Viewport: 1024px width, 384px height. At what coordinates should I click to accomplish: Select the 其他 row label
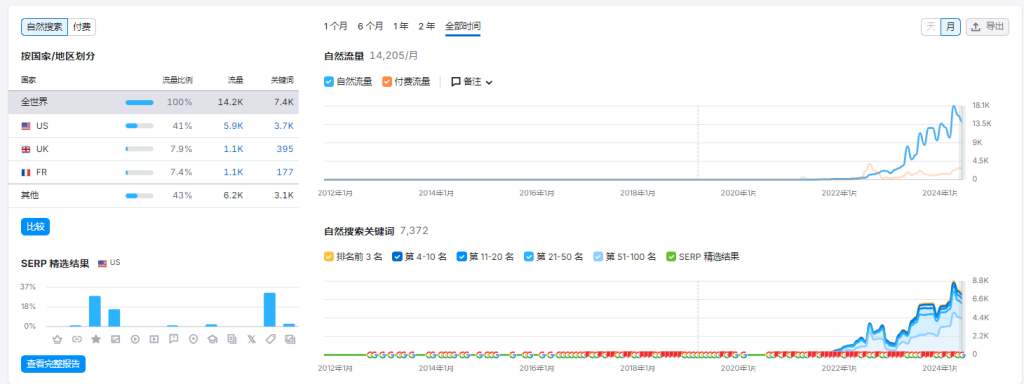click(29, 196)
